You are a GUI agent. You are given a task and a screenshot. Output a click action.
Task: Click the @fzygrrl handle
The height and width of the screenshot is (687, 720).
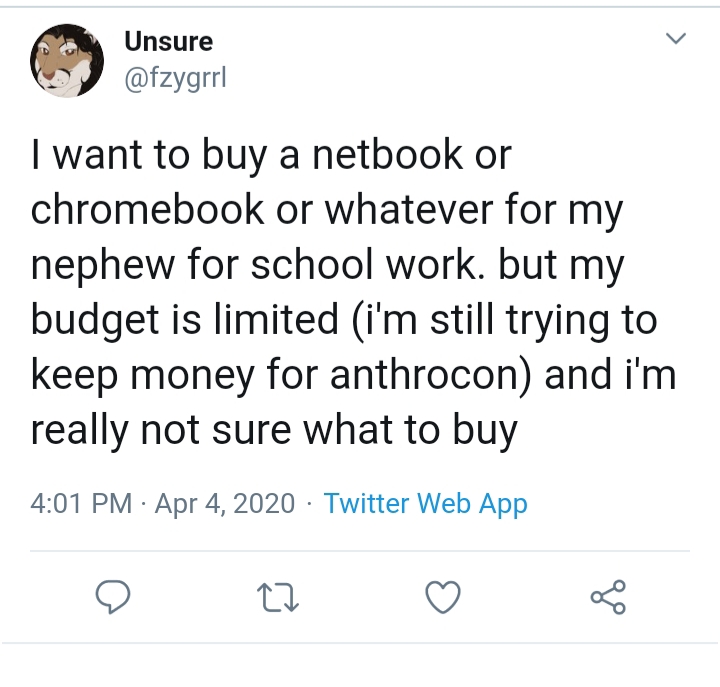tap(176, 79)
